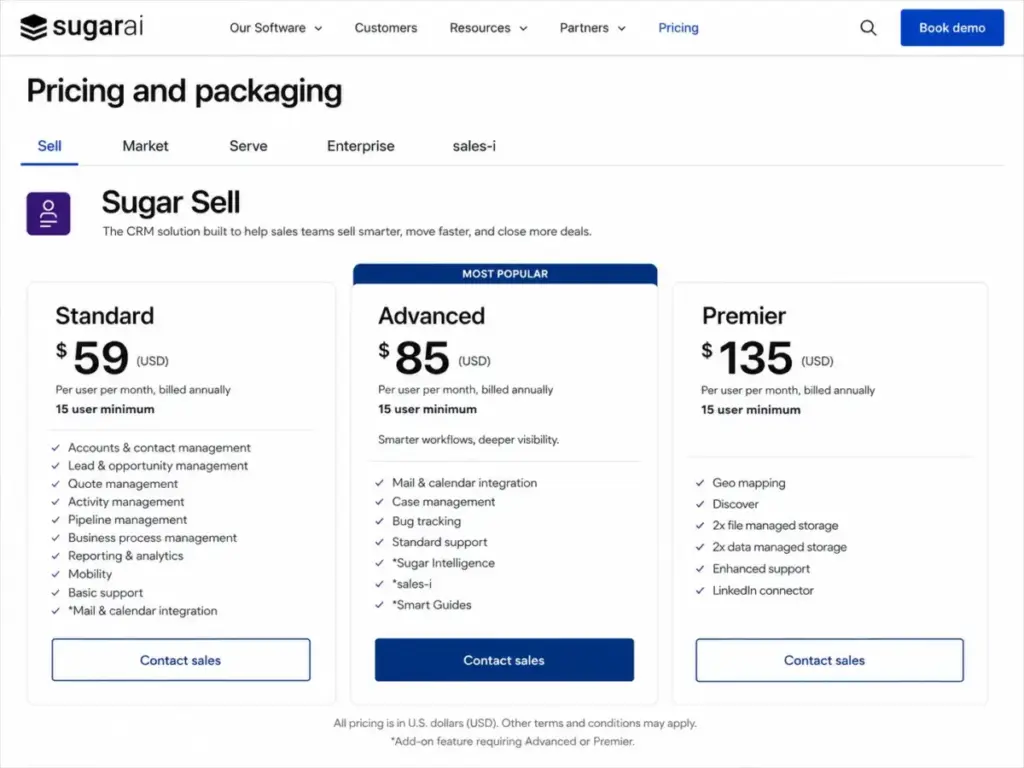1024x768 pixels.
Task: Switch to the Market tab
Action: click(x=145, y=146)
